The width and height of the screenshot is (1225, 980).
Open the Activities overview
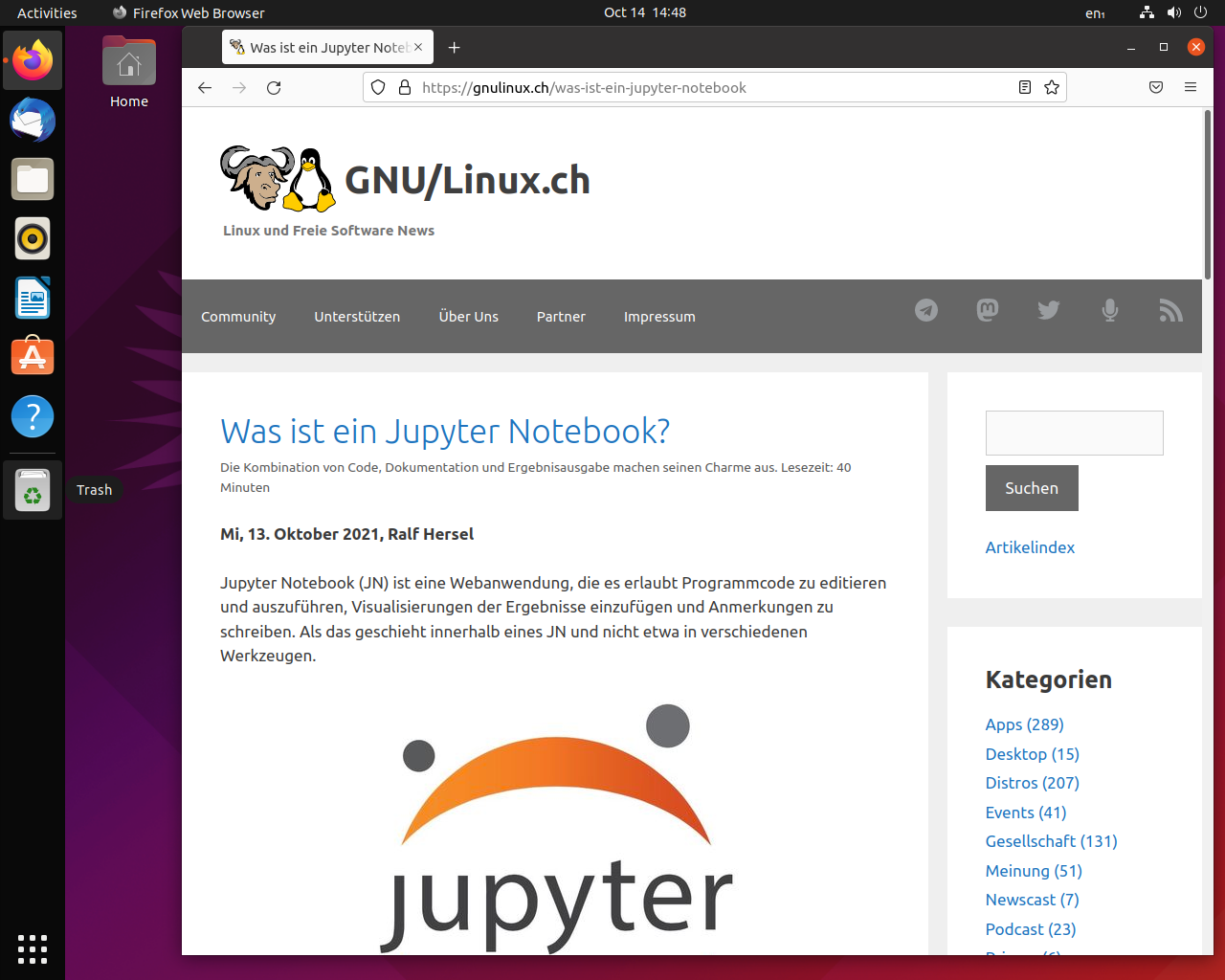pos(47,12)
